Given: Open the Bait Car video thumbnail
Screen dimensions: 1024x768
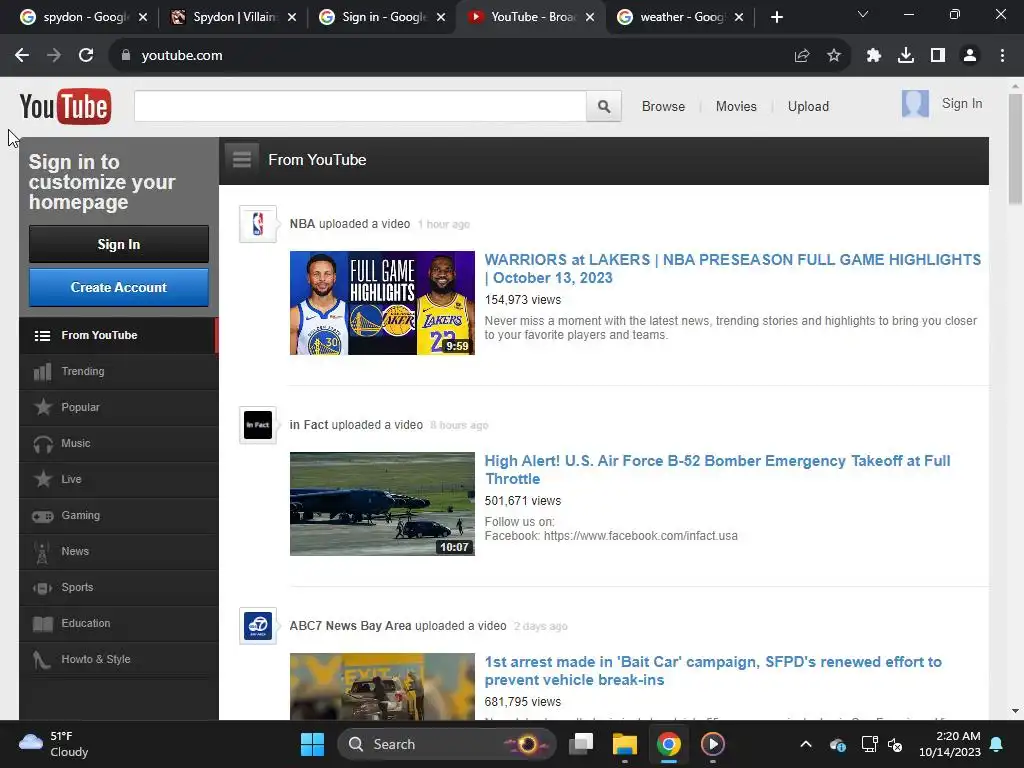Looking at the screenshot, I should (382, 686).
